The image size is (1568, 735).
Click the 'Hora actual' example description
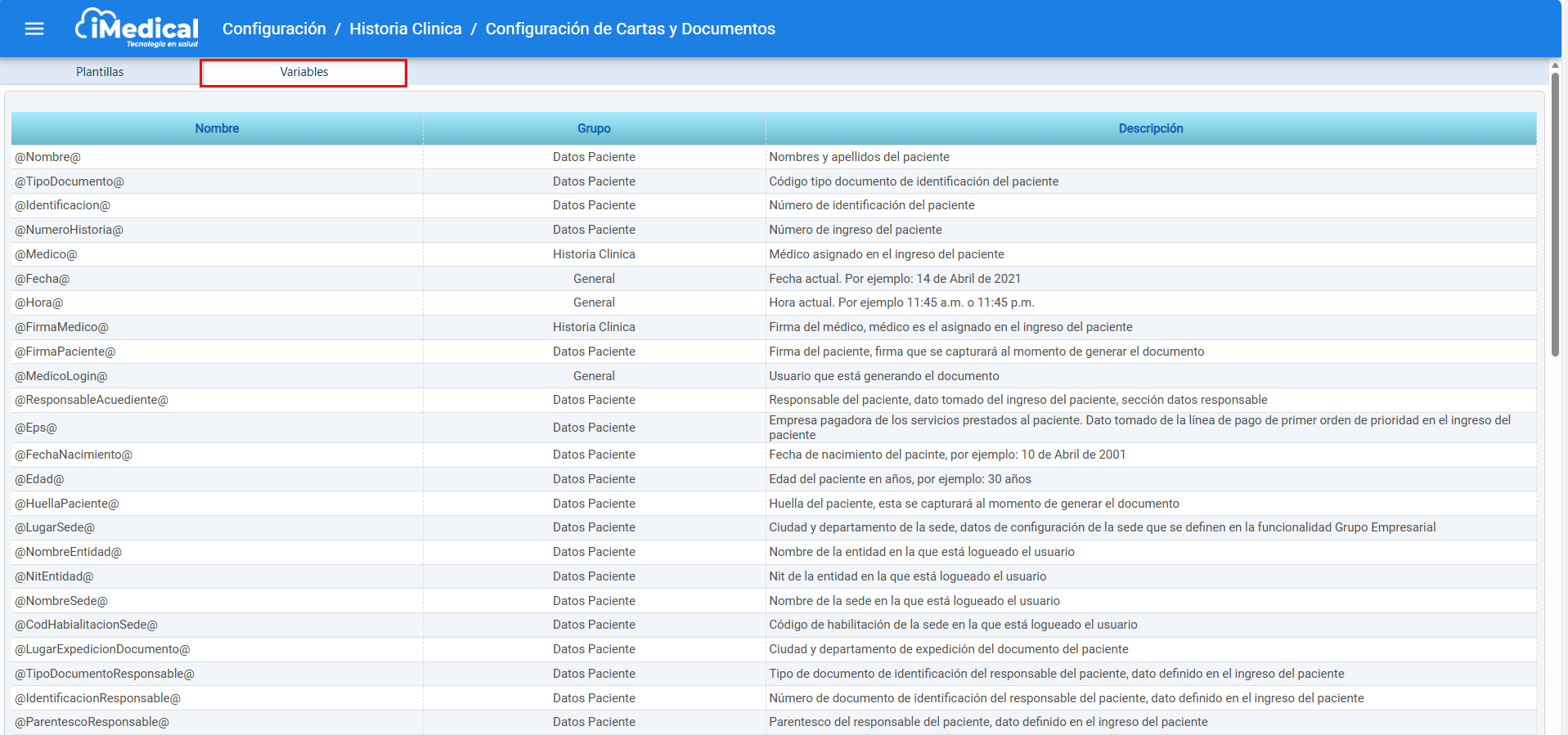901,303
